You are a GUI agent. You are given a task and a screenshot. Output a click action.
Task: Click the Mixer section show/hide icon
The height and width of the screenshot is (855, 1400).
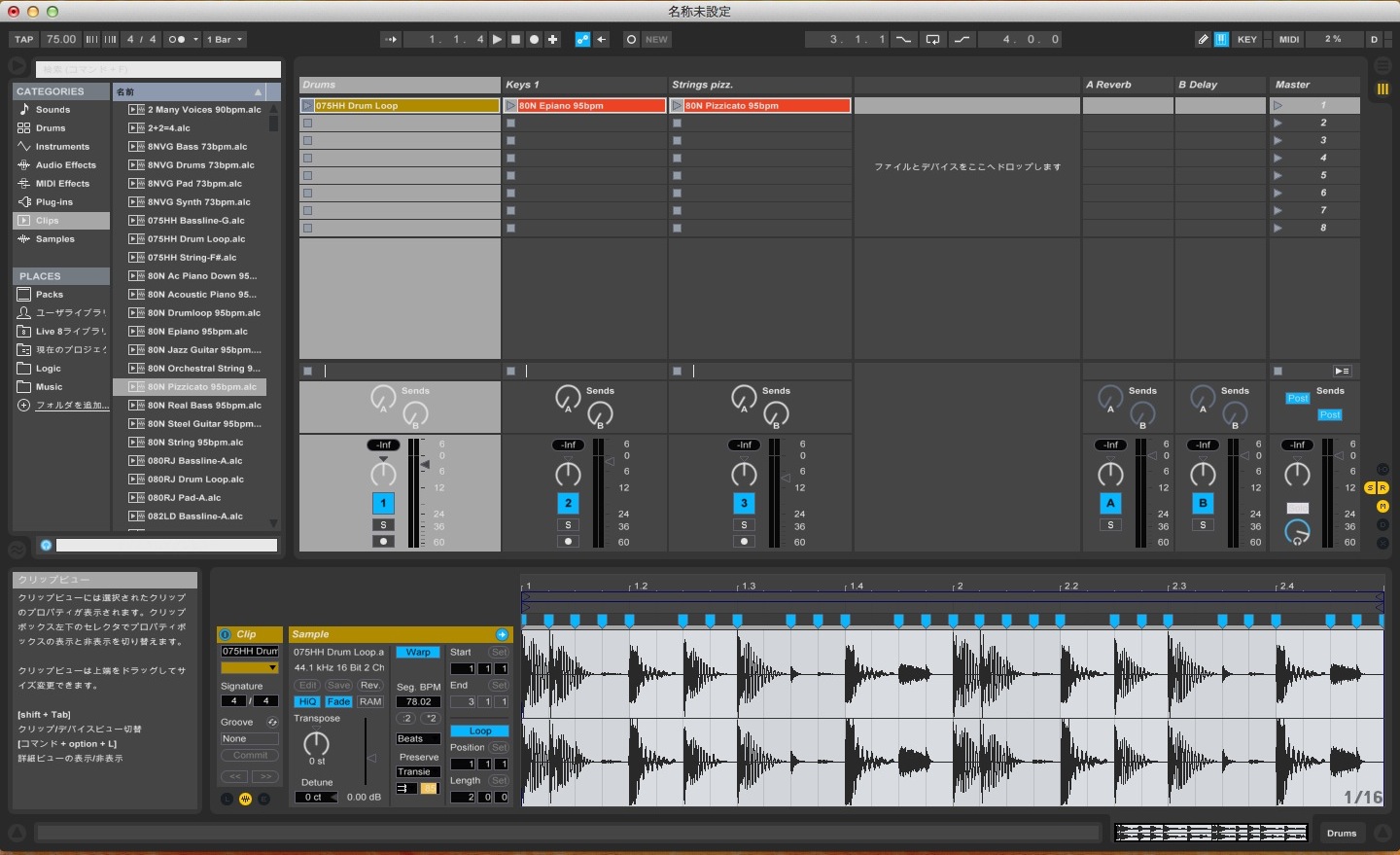pos(1382,506)
